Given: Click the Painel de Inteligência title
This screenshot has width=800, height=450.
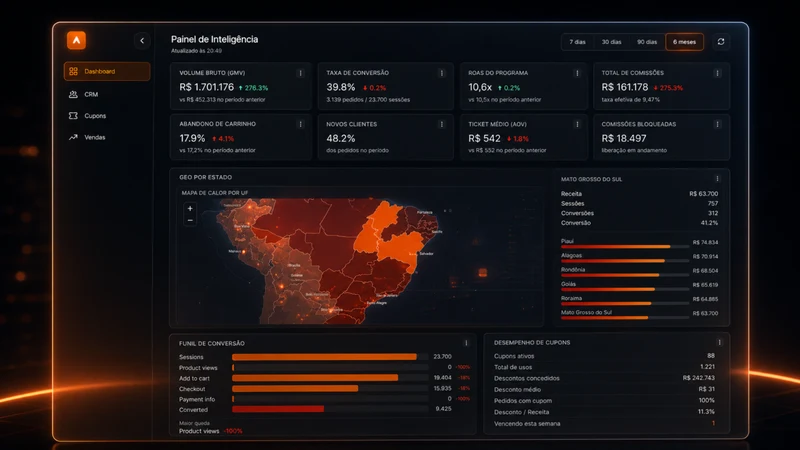Looking at the screenshot, I should (x=214, y=39).
